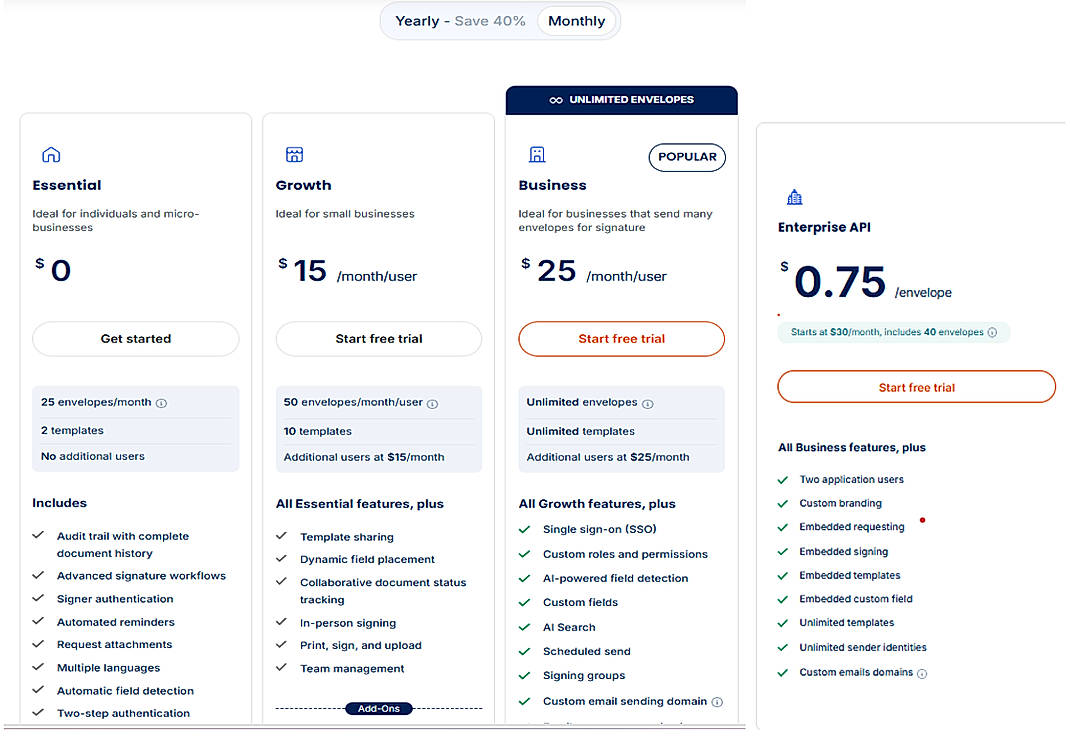Image resolution: width=1070 pixels, height=743 pixels.
Task: Click the Enterprise API building icon
Action: (x=794, y=198)
